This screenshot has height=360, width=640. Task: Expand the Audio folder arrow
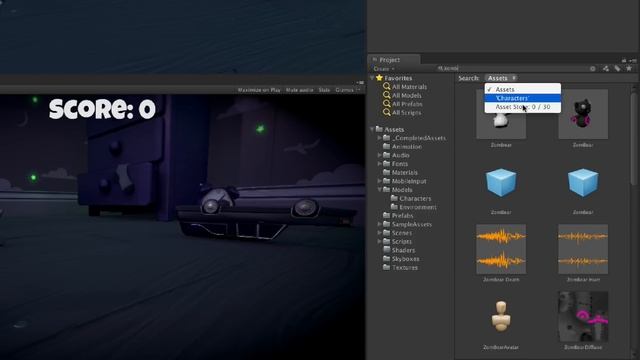[379, 155]
